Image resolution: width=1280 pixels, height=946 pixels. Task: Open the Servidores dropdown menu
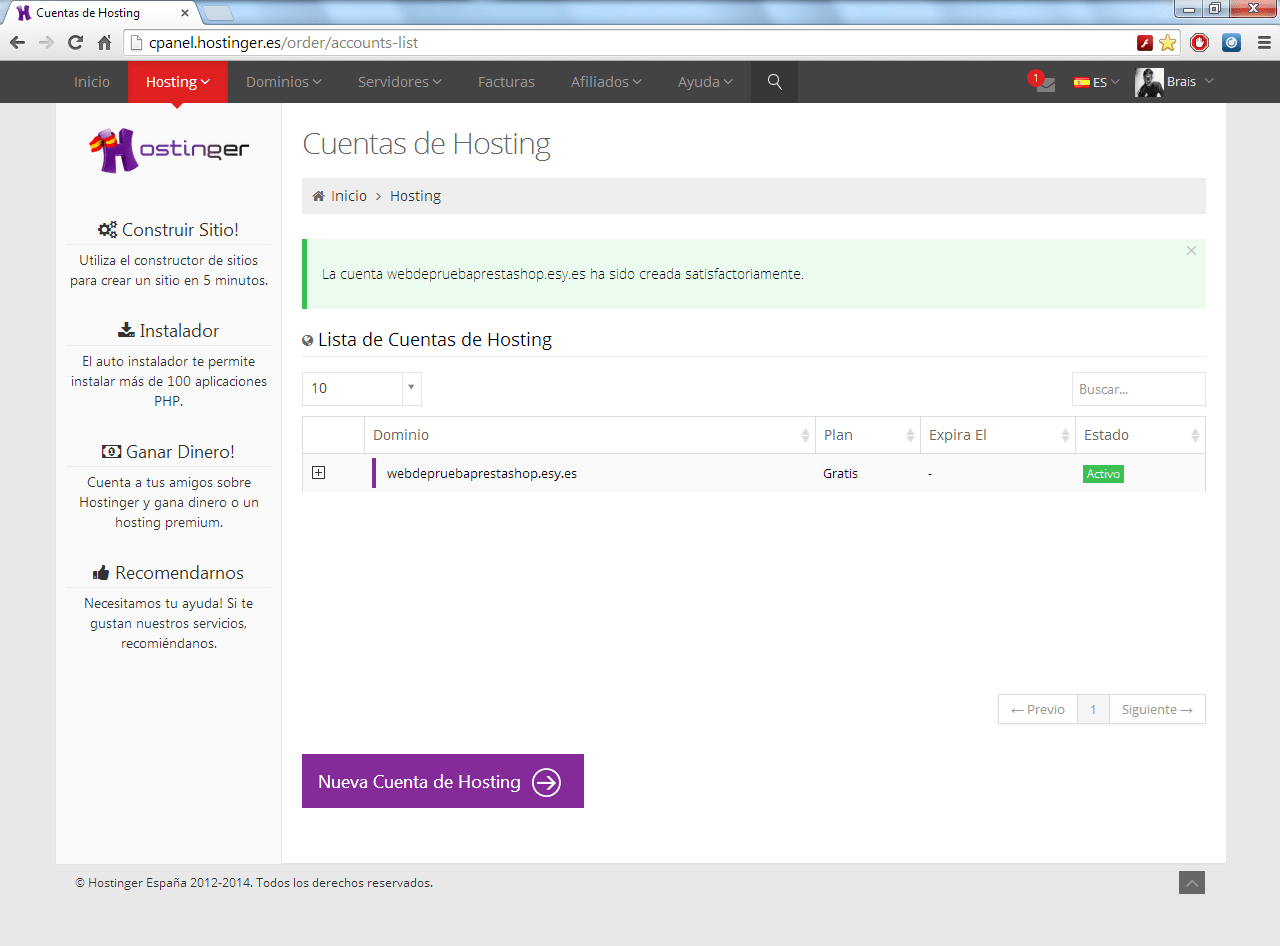400,82
